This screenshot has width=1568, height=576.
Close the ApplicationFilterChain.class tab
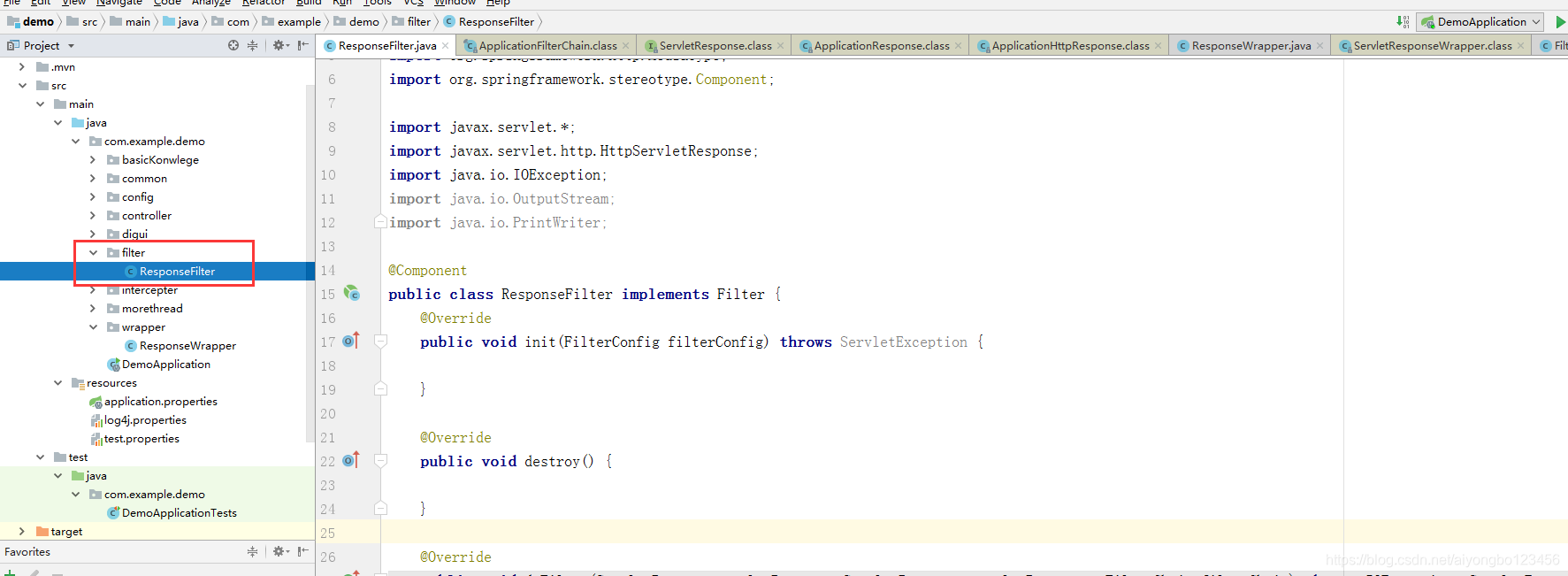[626, 46]
